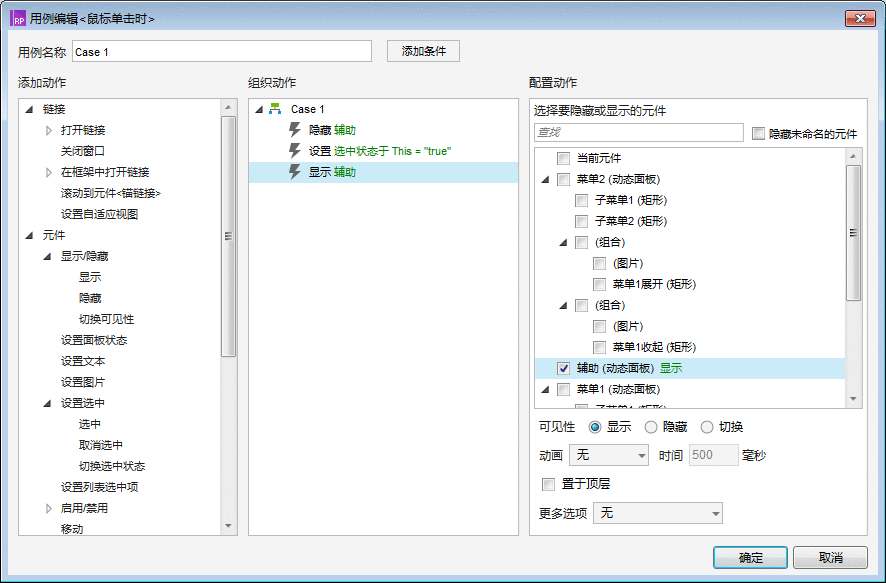
Task: Collapse the 显示/隐藏 node
Action: [47, 256]
